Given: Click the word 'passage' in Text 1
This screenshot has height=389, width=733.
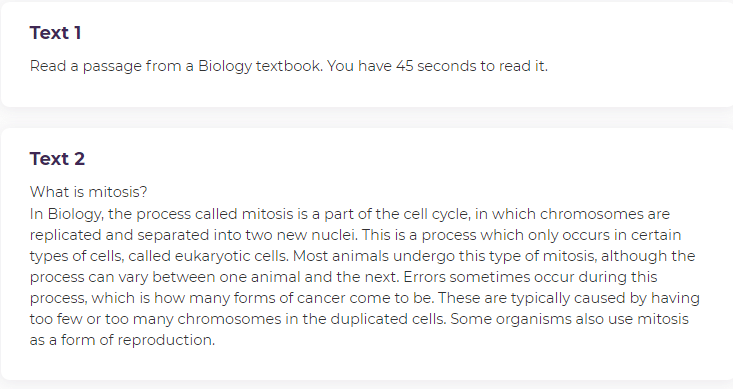Looking at the screenshot, I should 112,66.
